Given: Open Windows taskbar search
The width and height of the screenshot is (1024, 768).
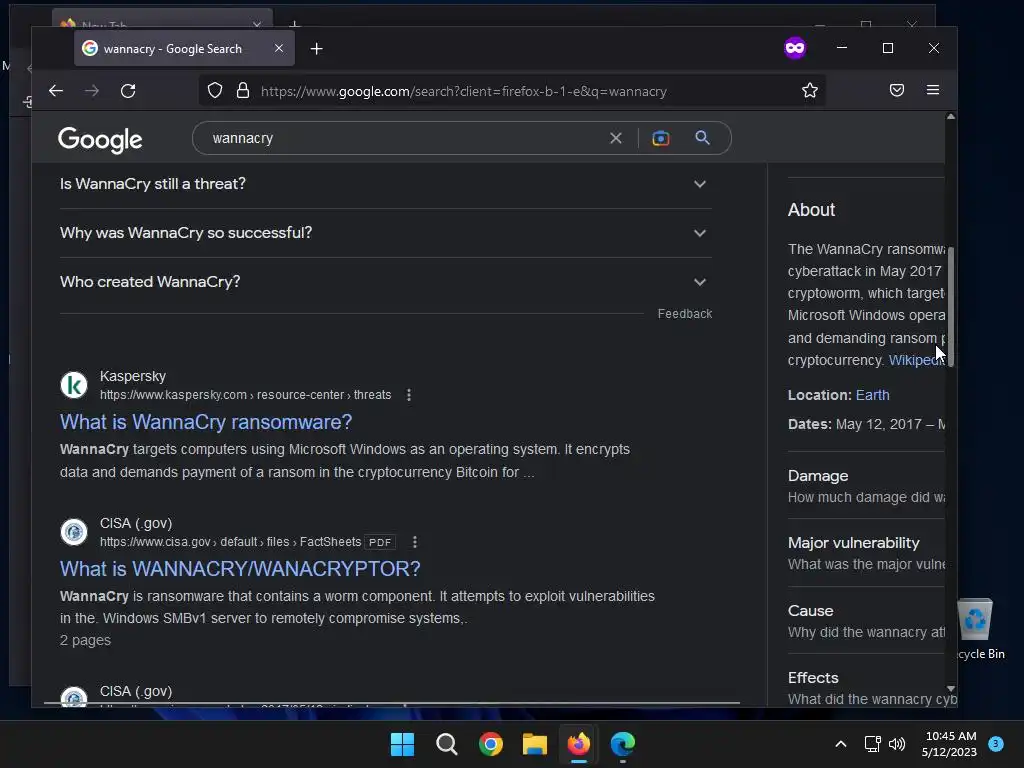Looking at the screenshot, I should 447,744.
